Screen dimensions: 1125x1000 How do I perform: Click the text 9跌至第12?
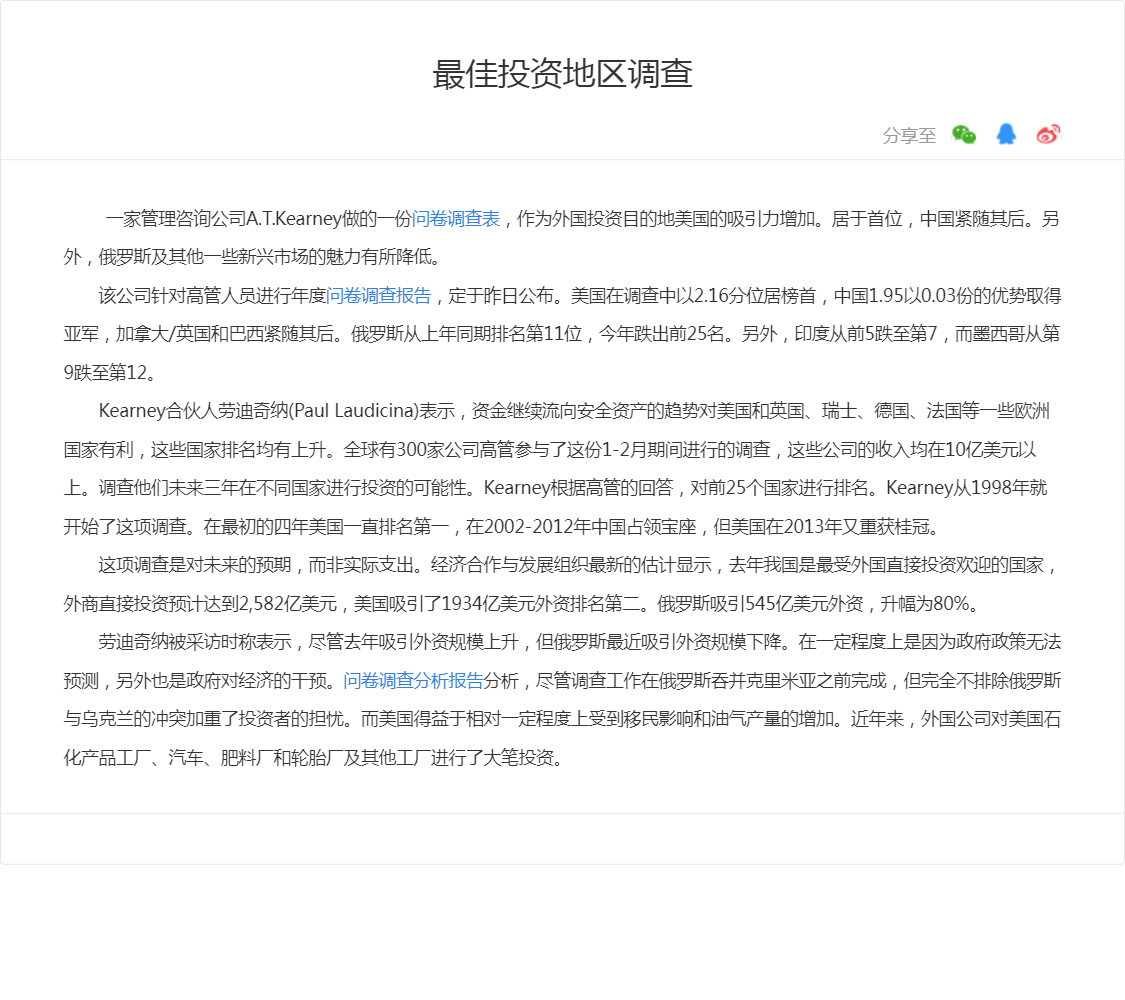tap(105, 372)
